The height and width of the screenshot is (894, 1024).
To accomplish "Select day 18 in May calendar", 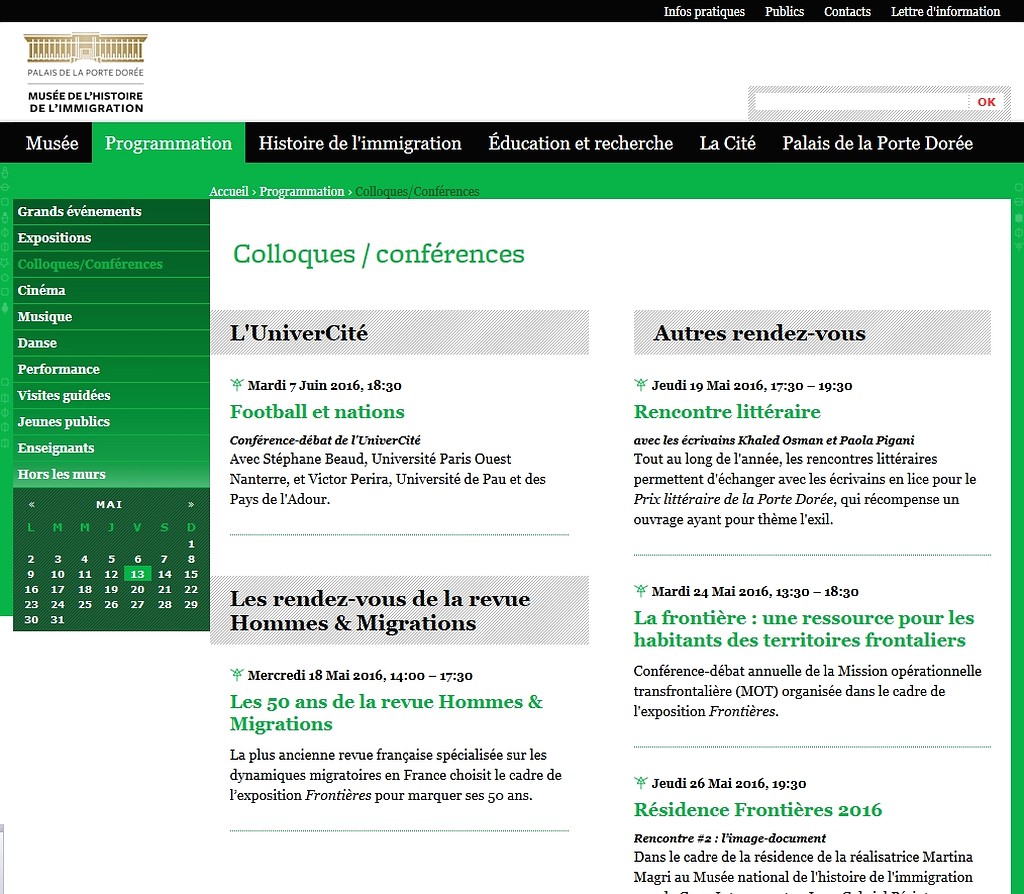I will tap(84, 589).
